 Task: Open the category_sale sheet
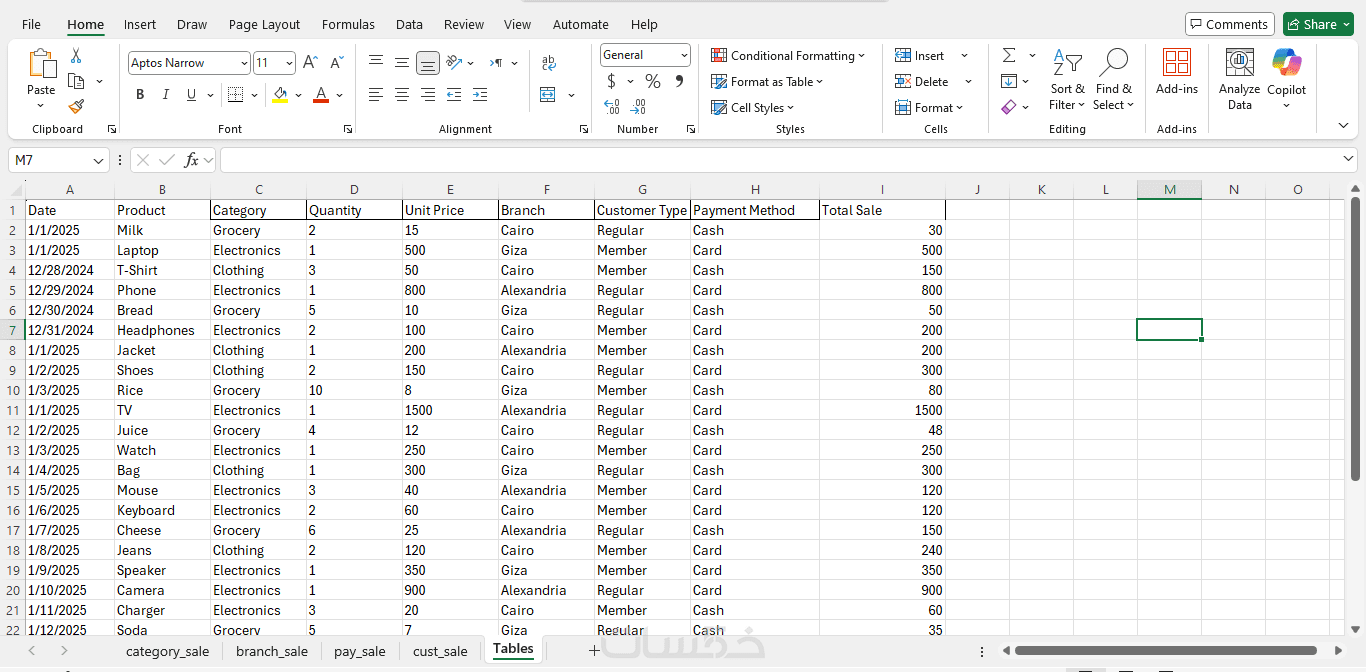pyautogui.click(x=167, y=651)
